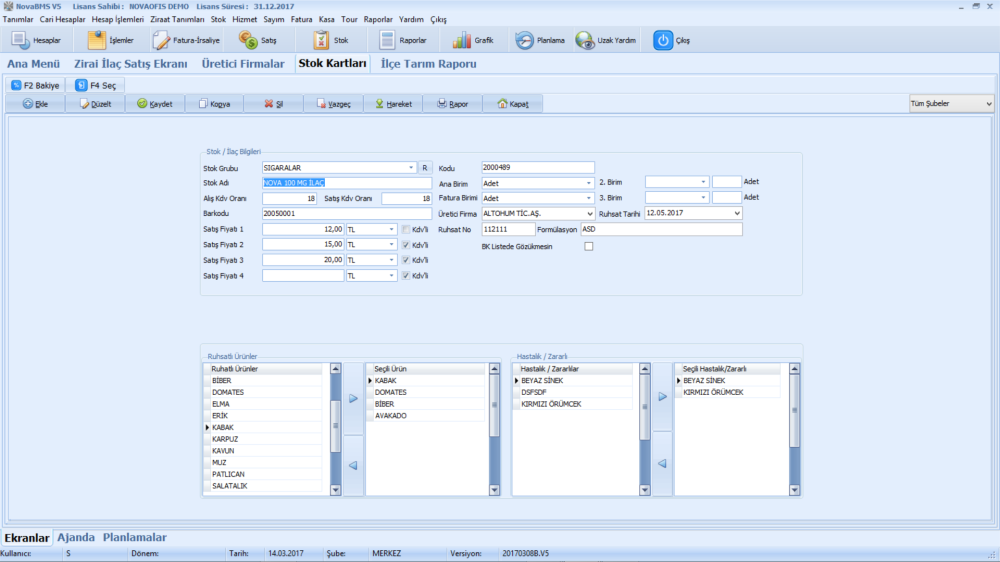Open Grafik chart toolbar button
This screenshot has height=562, width=1000.
473,40
